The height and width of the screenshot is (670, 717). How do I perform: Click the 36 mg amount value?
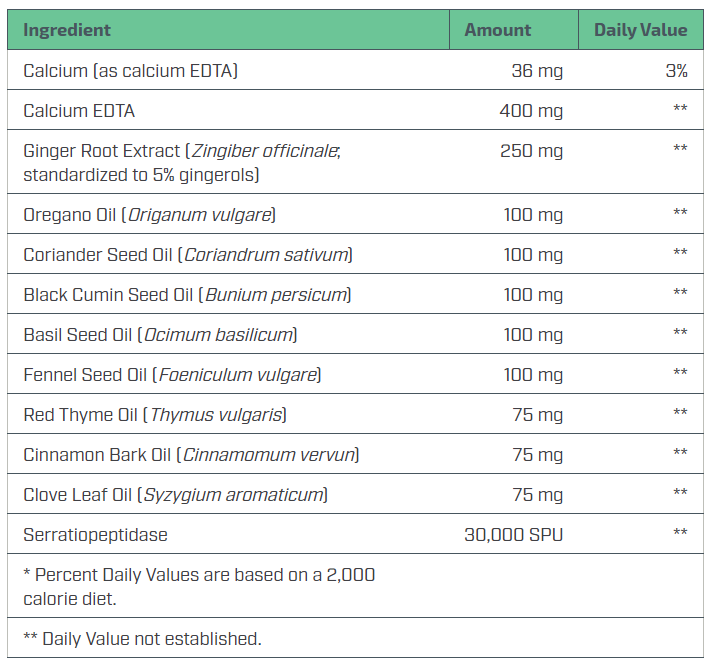[x=537, y=70]
